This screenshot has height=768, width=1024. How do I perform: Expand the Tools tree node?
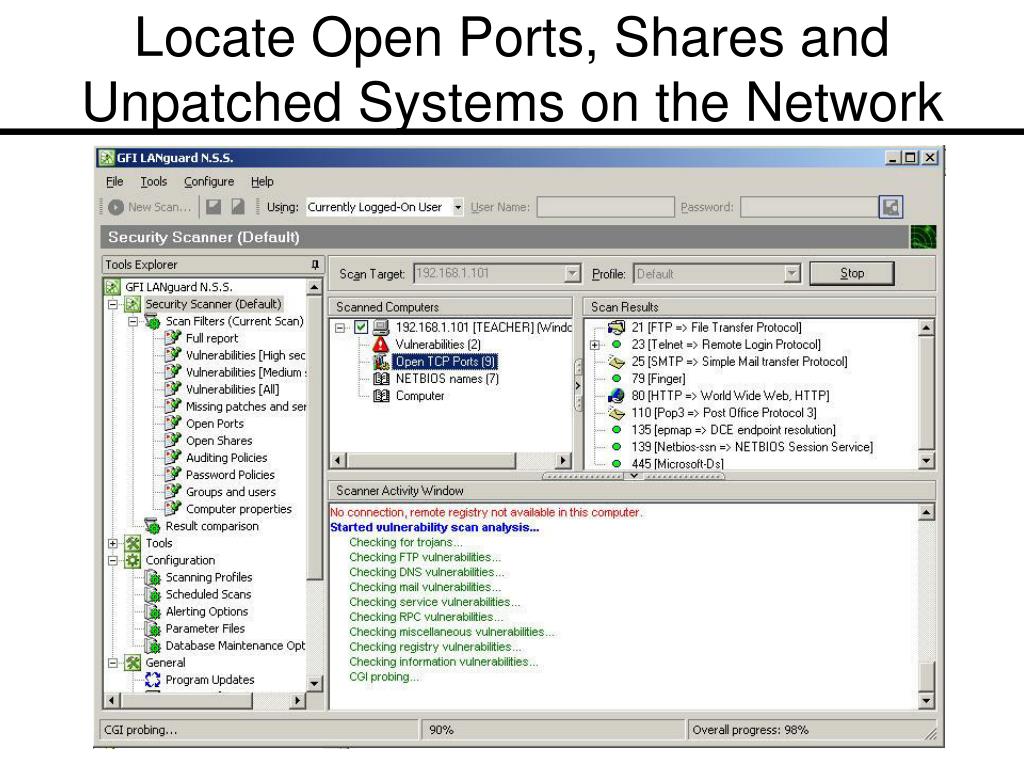[112, 543]
